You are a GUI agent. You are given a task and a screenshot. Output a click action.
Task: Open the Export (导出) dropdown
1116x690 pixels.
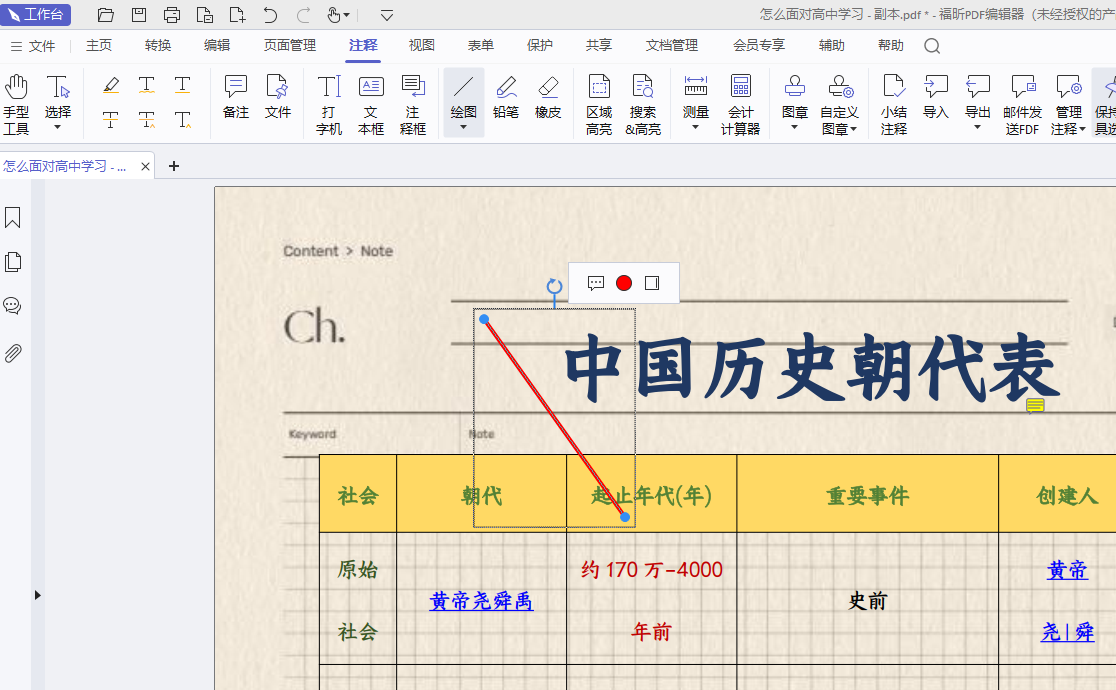(977, 127)
